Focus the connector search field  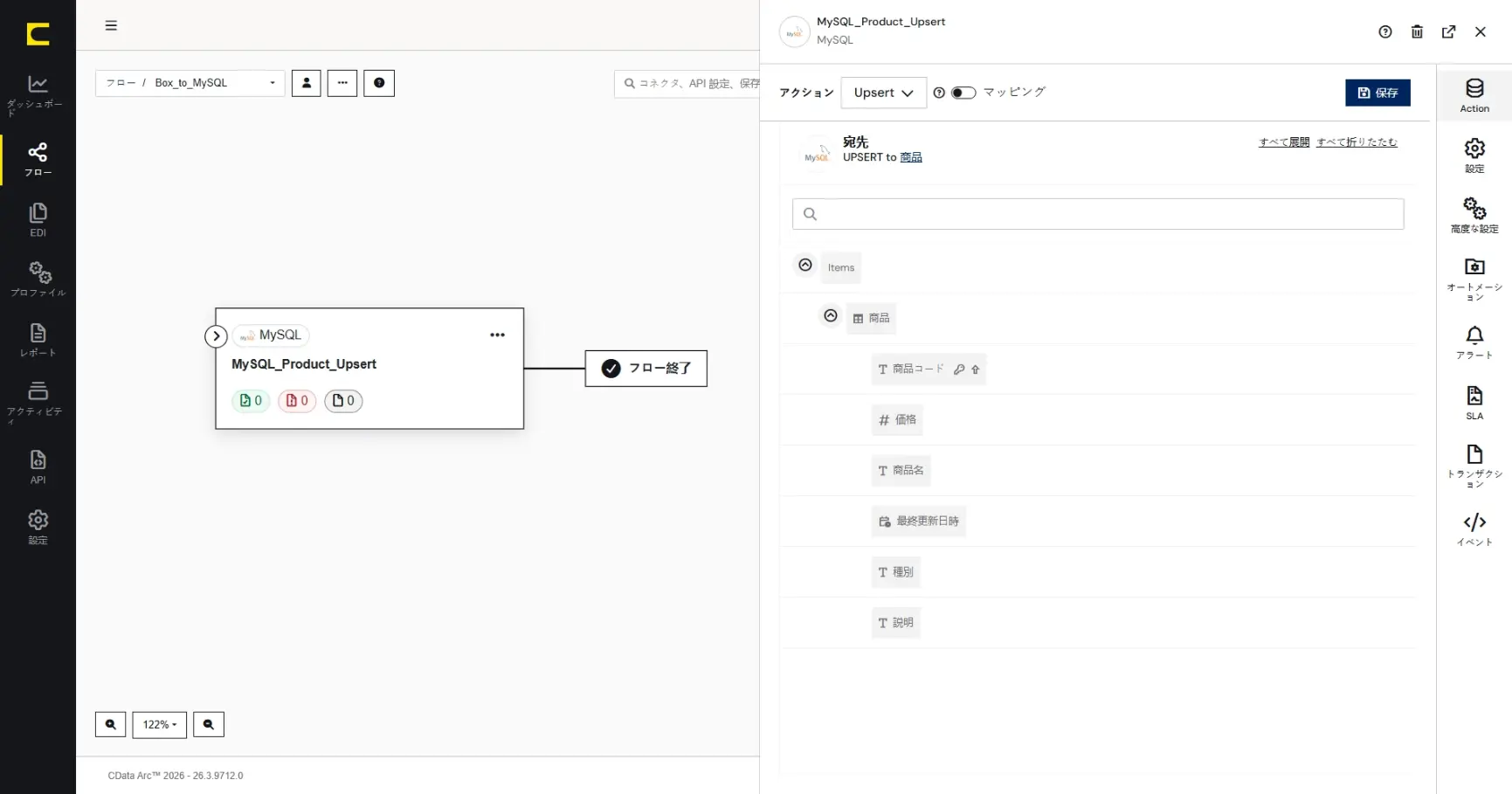pos(687,84)
